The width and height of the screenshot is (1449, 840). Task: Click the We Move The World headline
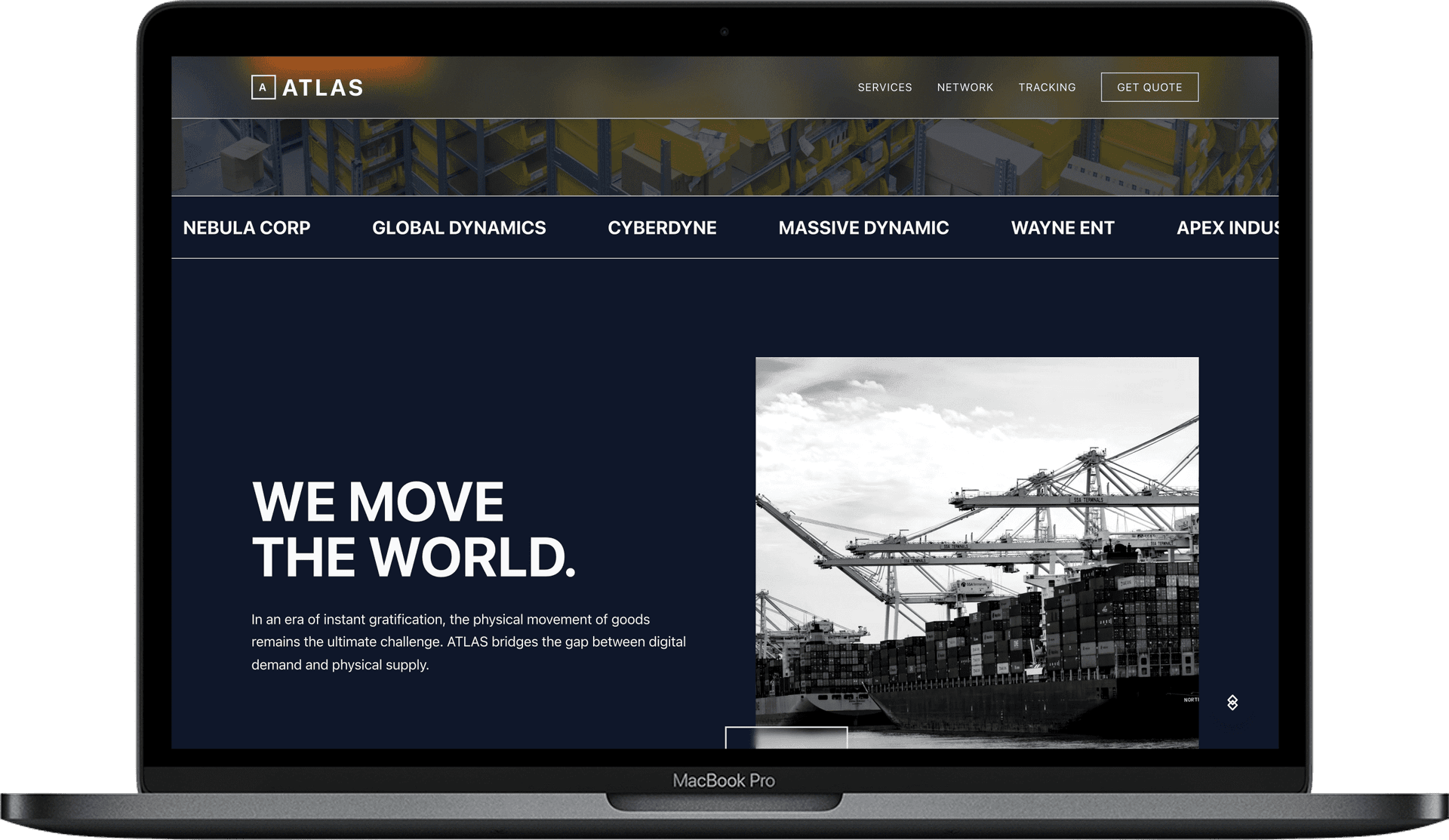pyautogui.click(x=414, y=529)
